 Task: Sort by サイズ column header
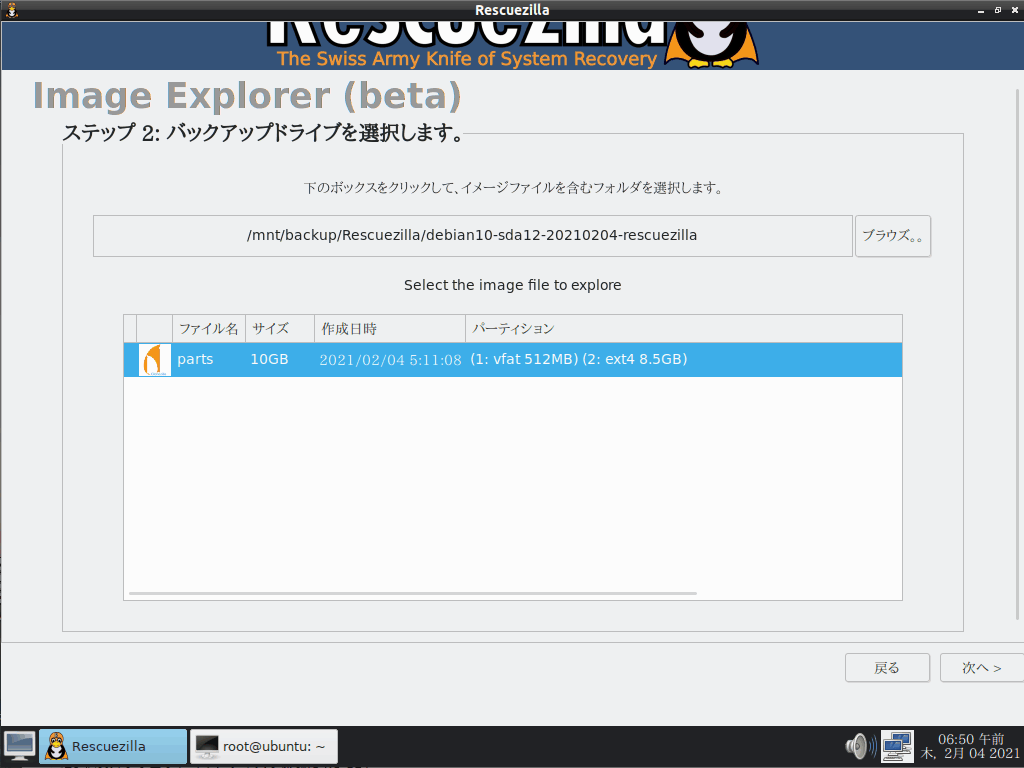coord(280,328)
